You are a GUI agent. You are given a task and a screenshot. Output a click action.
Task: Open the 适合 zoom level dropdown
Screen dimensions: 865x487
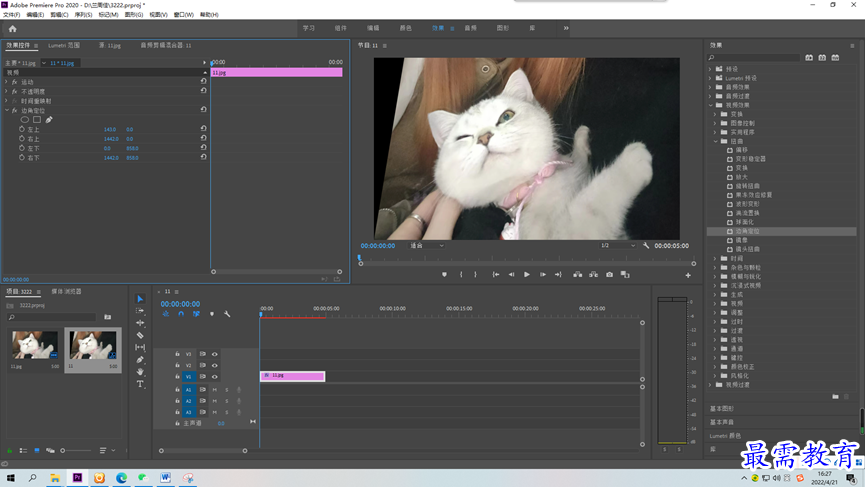coord(426,245)
